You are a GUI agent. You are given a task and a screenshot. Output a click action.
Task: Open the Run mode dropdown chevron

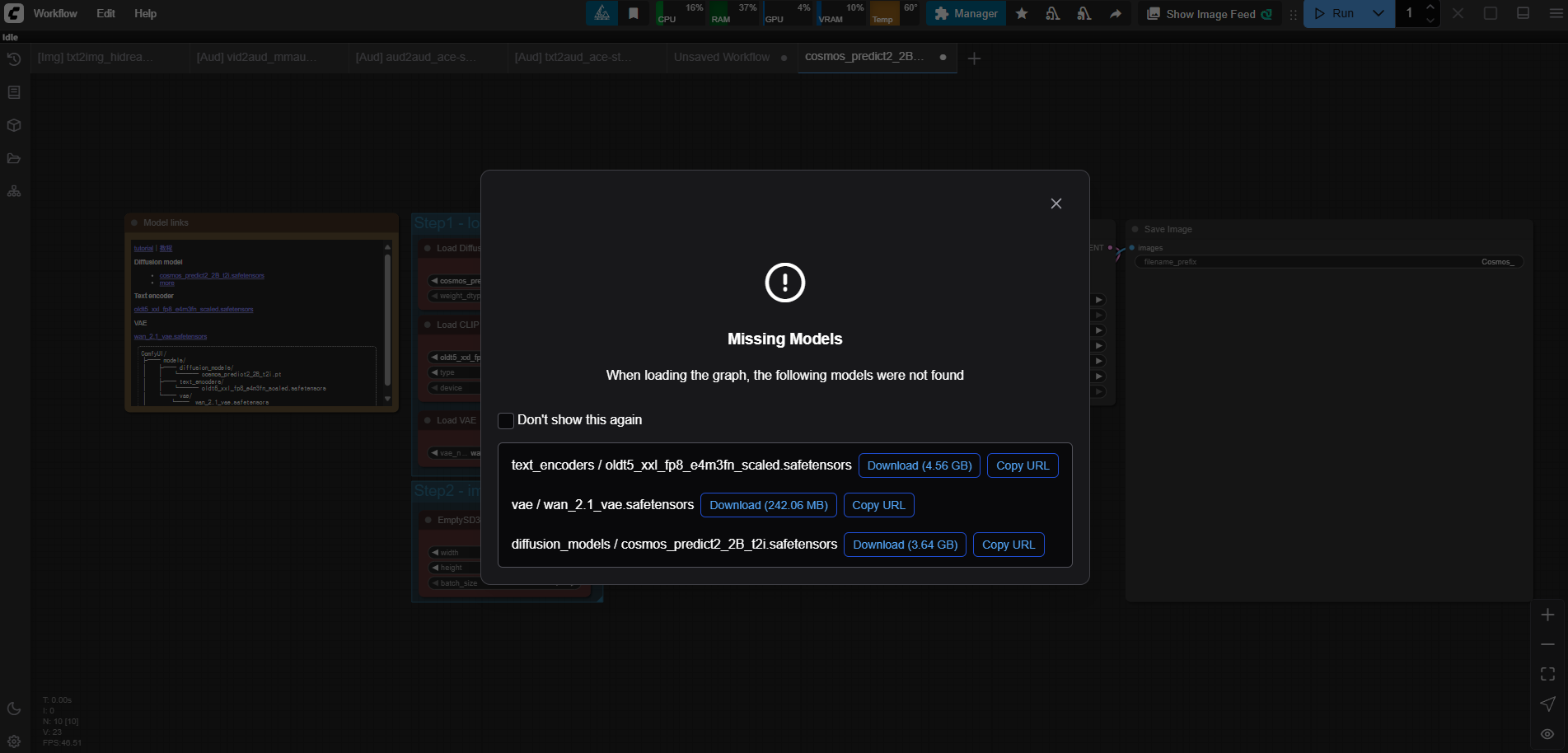(1378, 13)
